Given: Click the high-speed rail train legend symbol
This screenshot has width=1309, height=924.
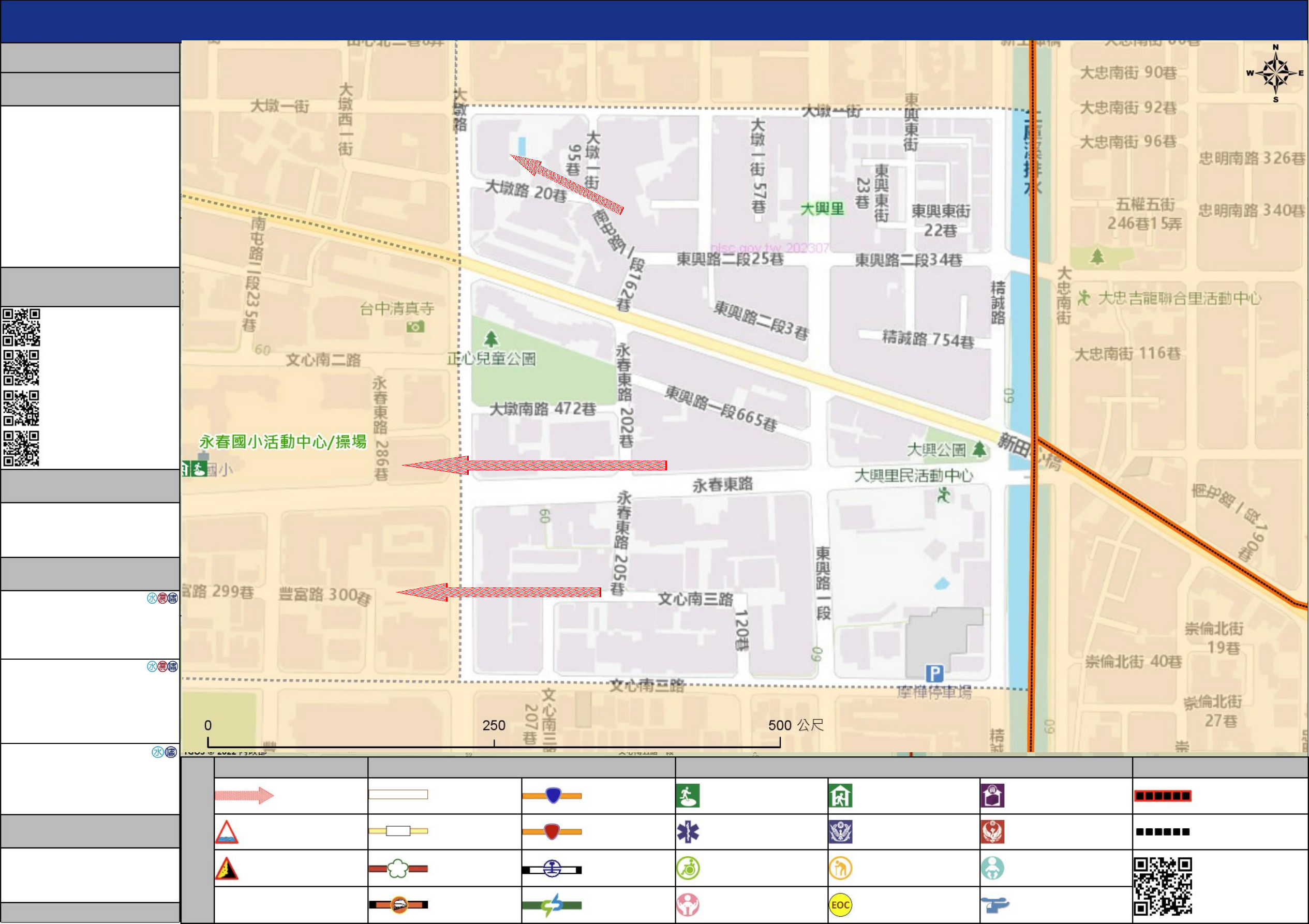Looking at the screenshot, I should tap(398, 905).
